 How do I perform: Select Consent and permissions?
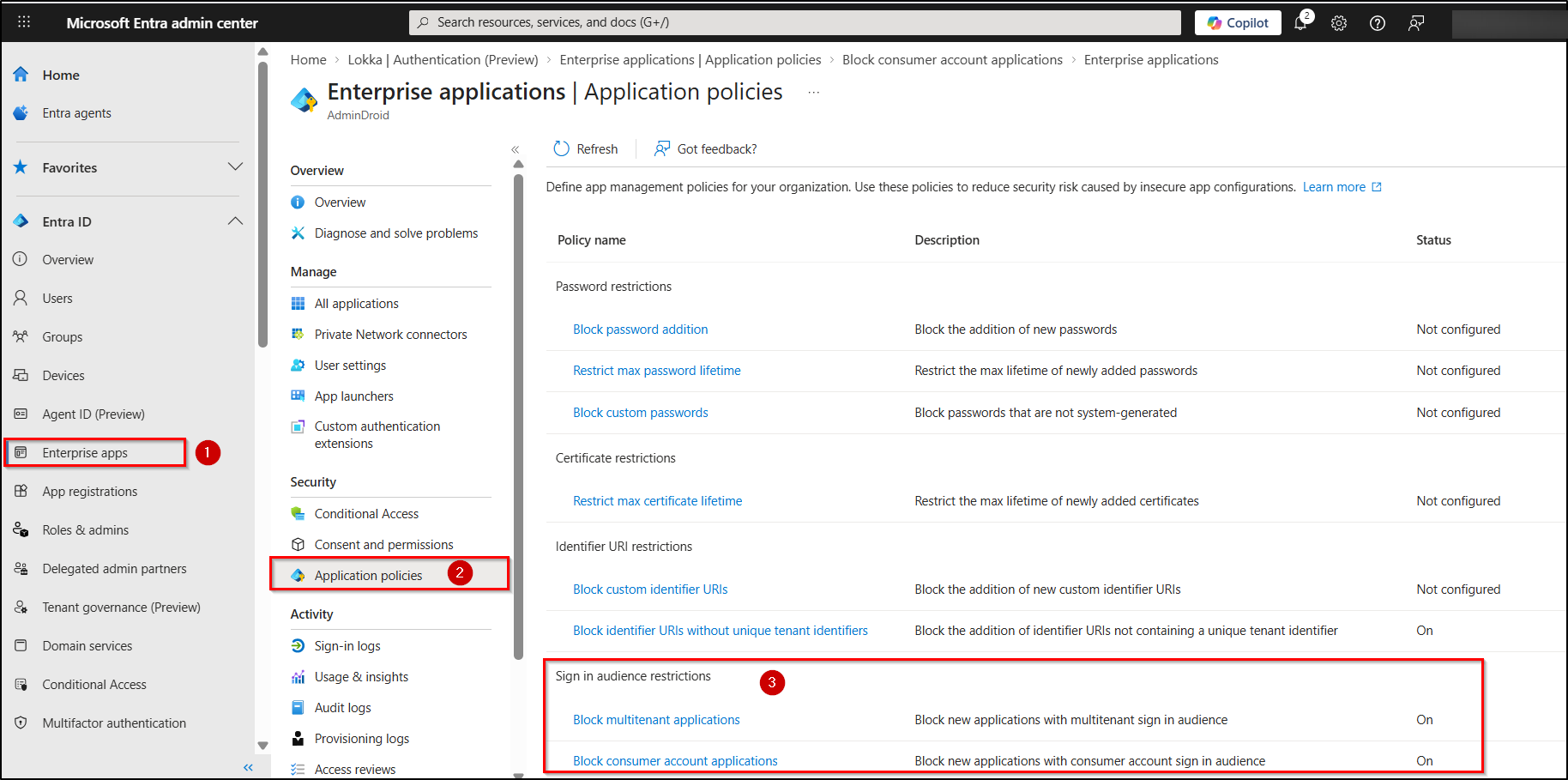tap(383, 544)
